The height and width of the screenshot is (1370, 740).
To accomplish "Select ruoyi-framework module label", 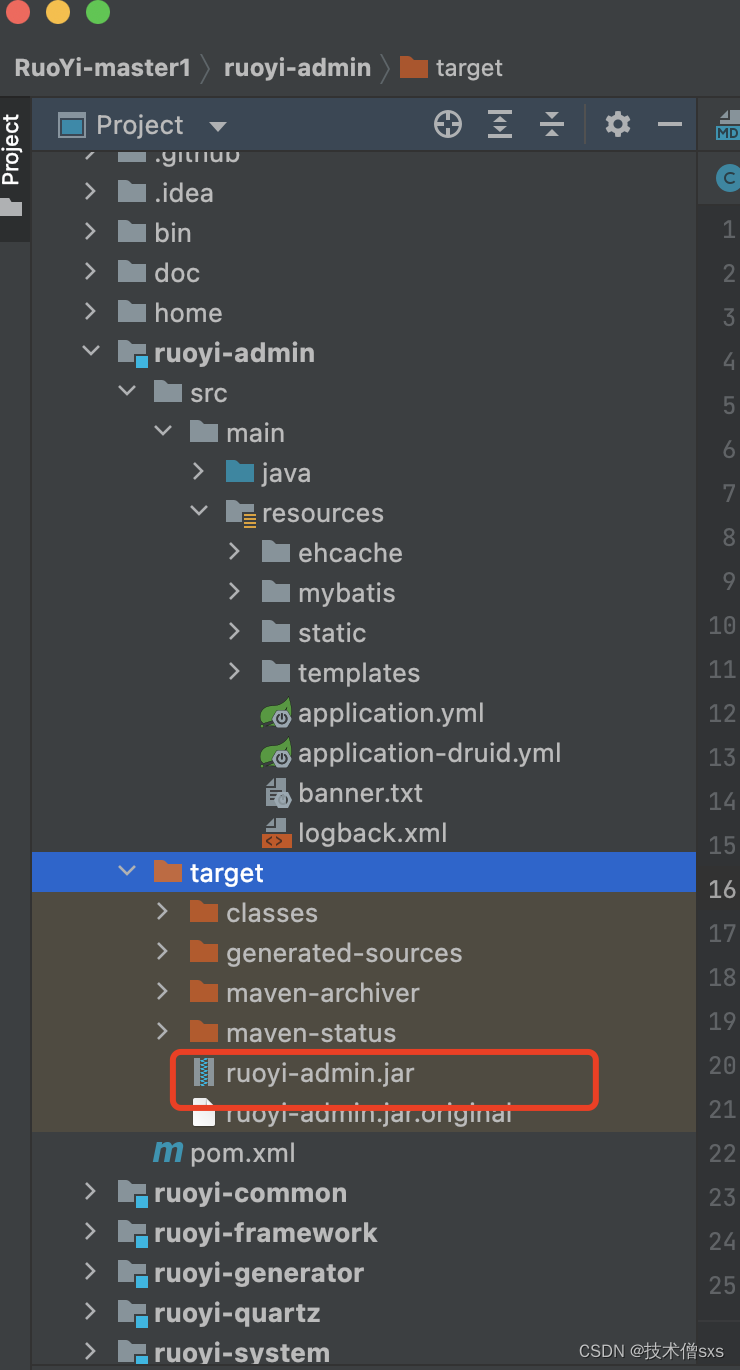I will (266, 1233).
